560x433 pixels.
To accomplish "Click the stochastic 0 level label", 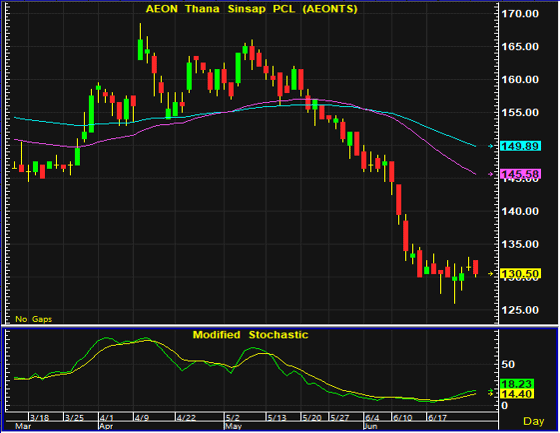I will coord(505,406).
